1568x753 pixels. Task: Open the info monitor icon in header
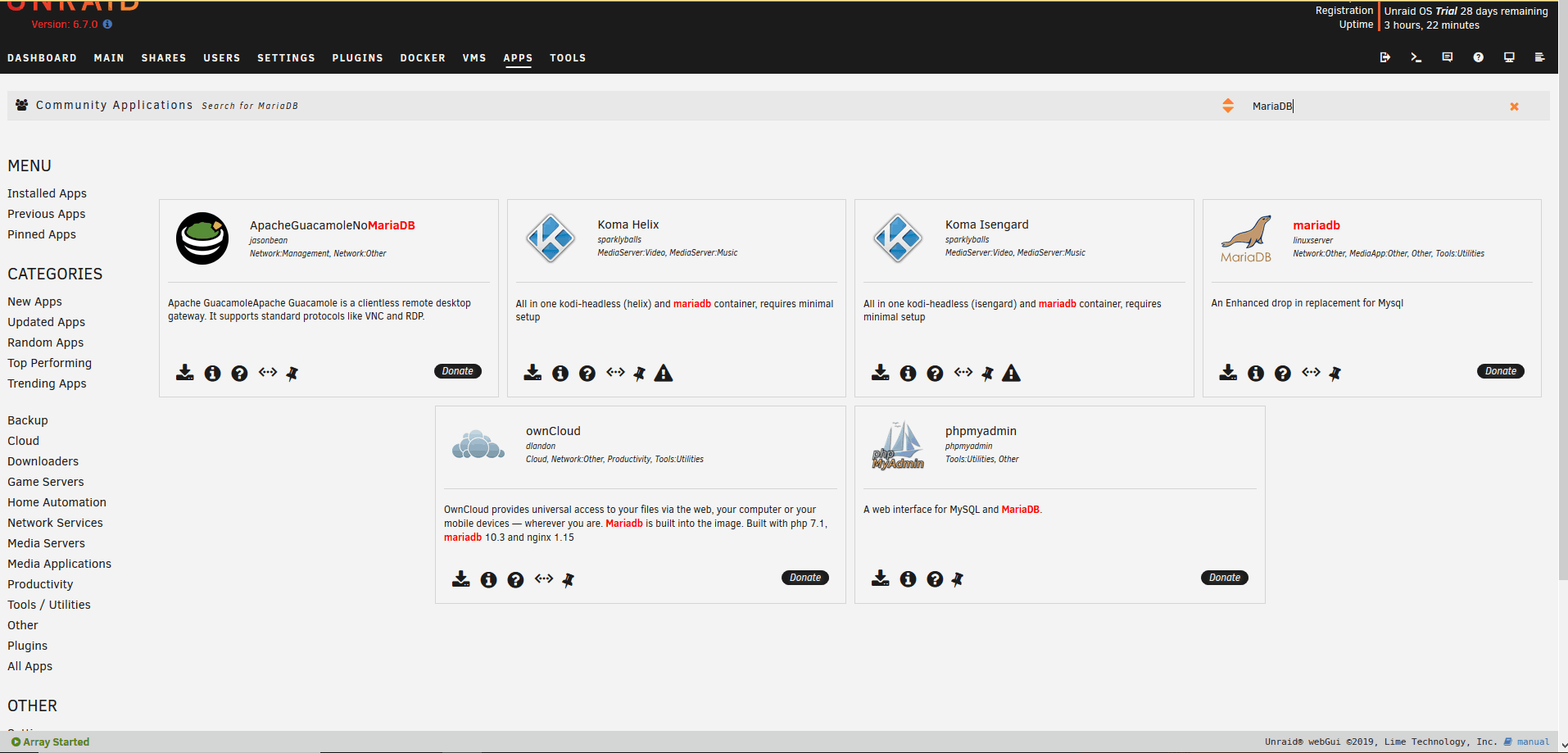click(x=1509, y=57)
